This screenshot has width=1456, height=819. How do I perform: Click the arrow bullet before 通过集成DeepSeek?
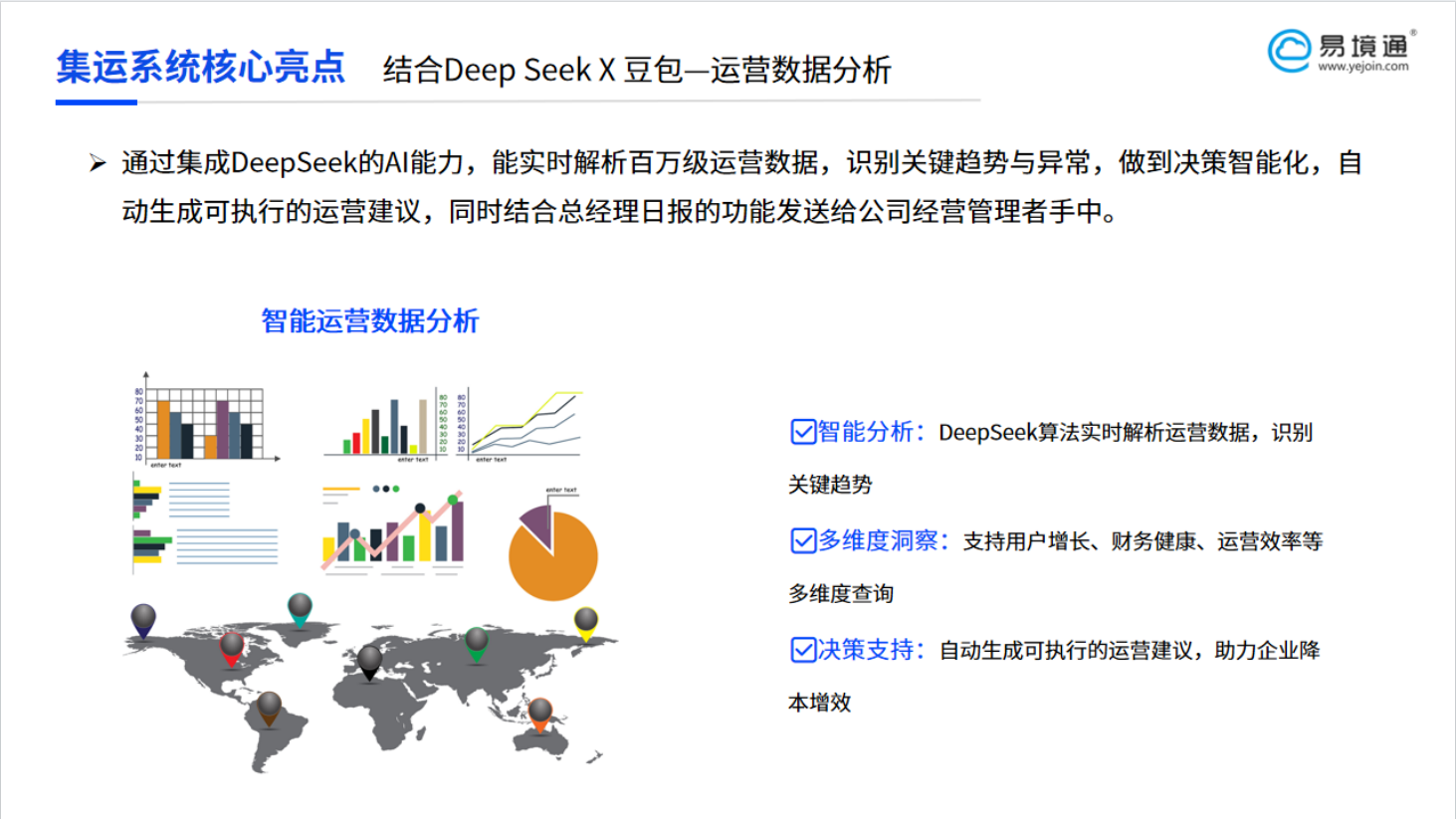tap(98, 163)
